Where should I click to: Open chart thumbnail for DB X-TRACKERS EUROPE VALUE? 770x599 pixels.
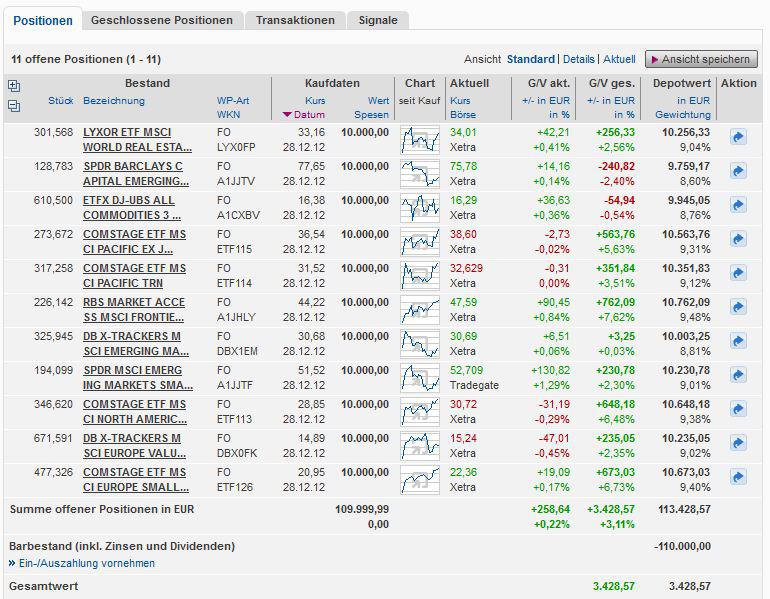coord(420,445)
